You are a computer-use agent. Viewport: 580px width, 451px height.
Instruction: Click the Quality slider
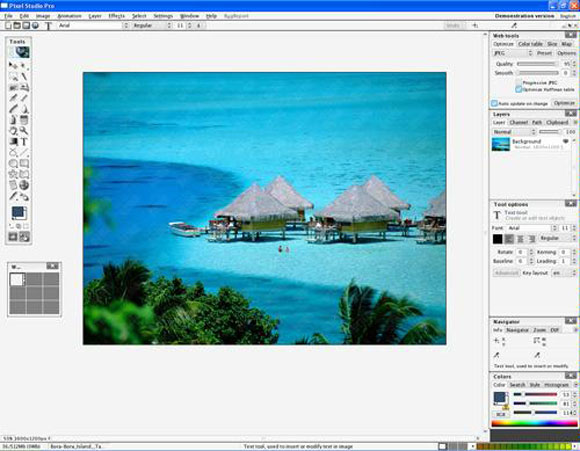pos(537,64)
